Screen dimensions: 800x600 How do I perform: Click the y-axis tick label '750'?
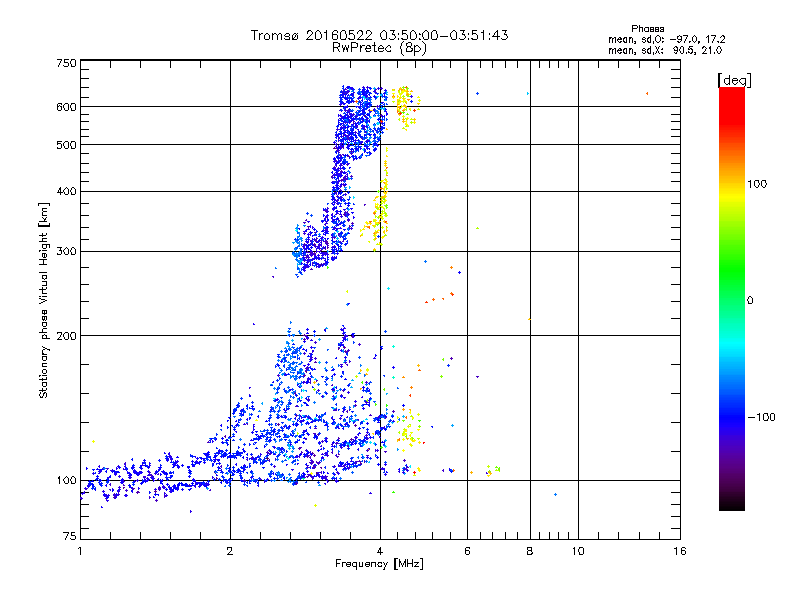(x=66, y=63)
